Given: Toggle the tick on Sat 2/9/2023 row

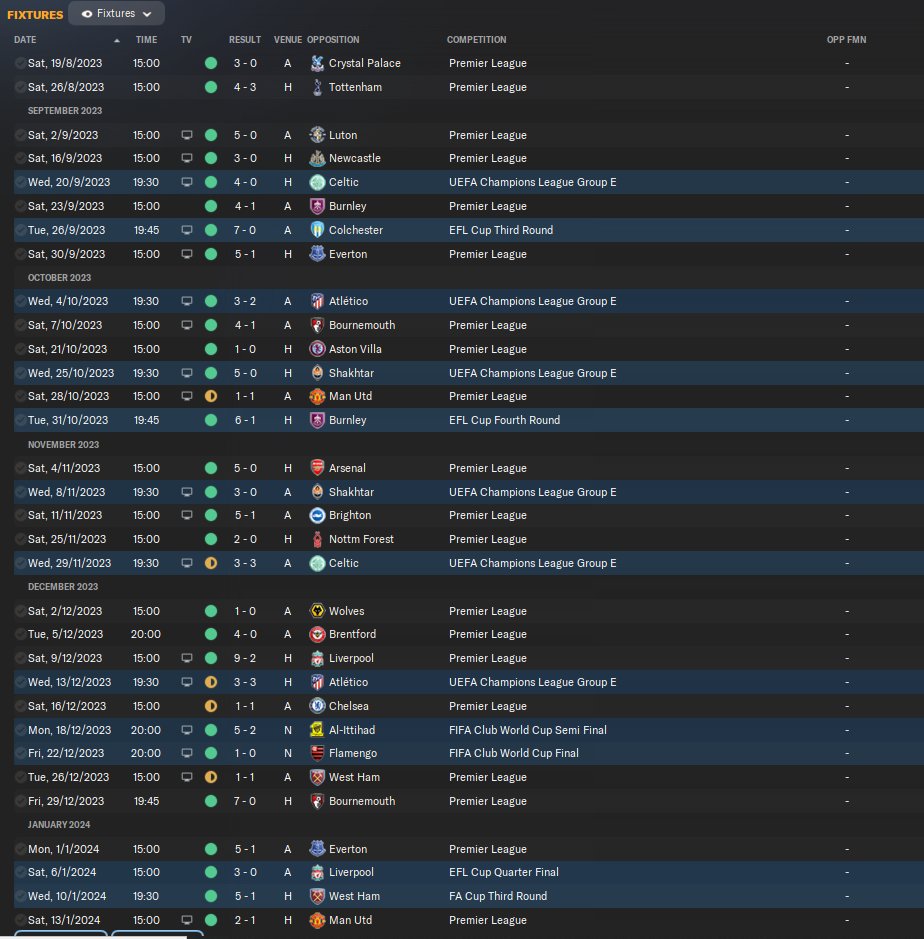Looking at the screenshot, I should [x=20, y=135].
